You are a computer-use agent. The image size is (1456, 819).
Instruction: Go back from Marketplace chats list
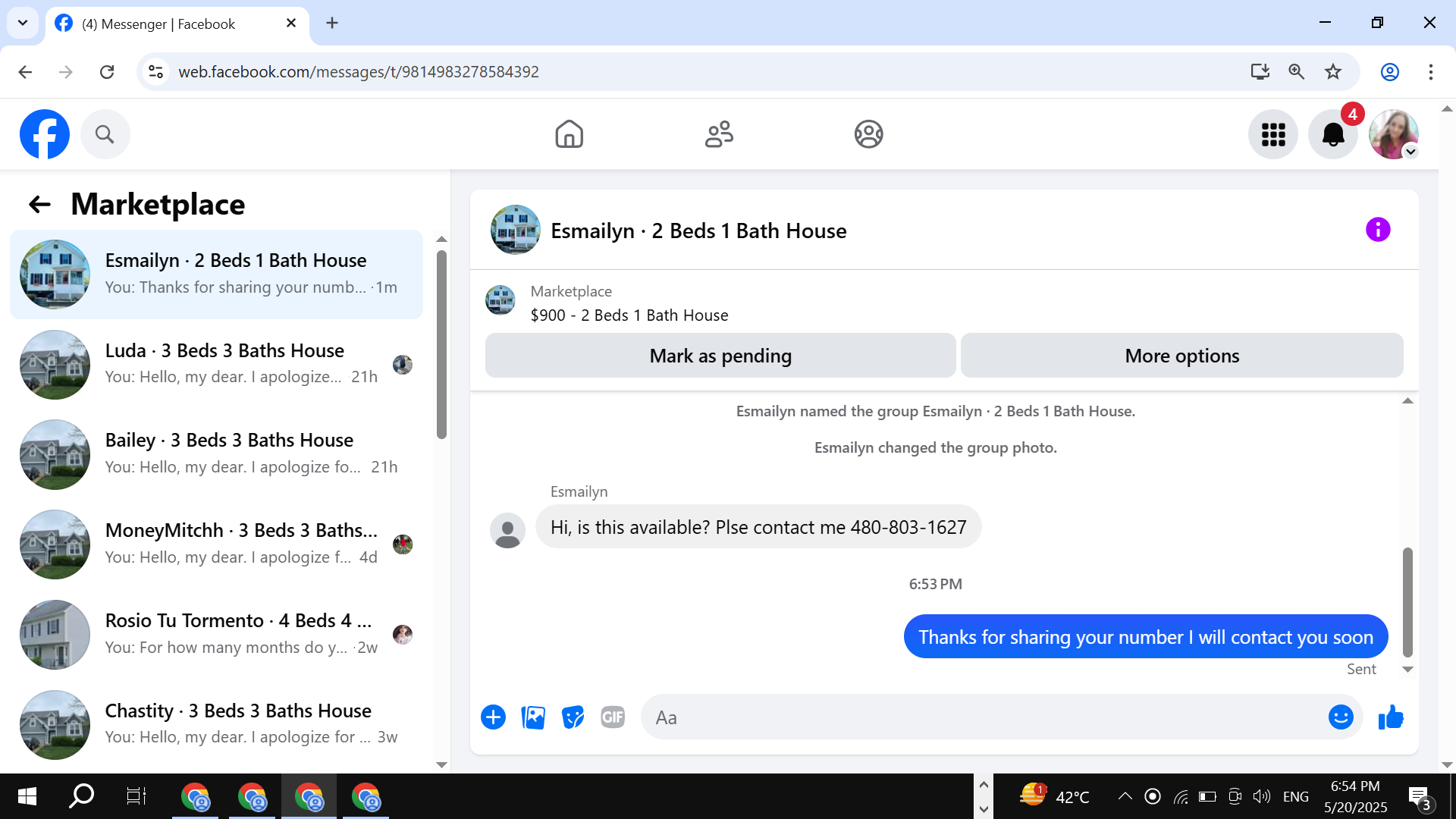tap(39, 204)
